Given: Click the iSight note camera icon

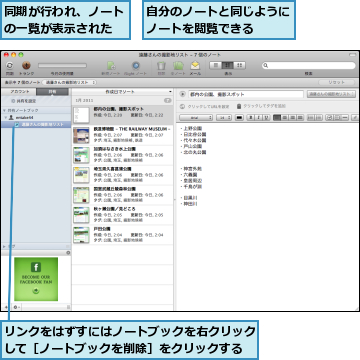Looking at the screenshot, I should tap(135, 66).
